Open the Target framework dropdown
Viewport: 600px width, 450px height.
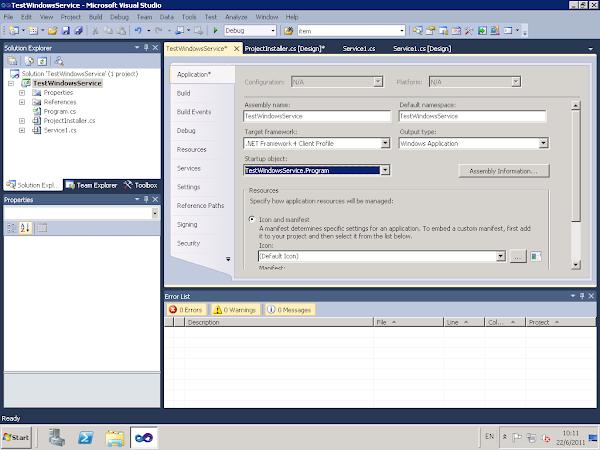point(385,143)
